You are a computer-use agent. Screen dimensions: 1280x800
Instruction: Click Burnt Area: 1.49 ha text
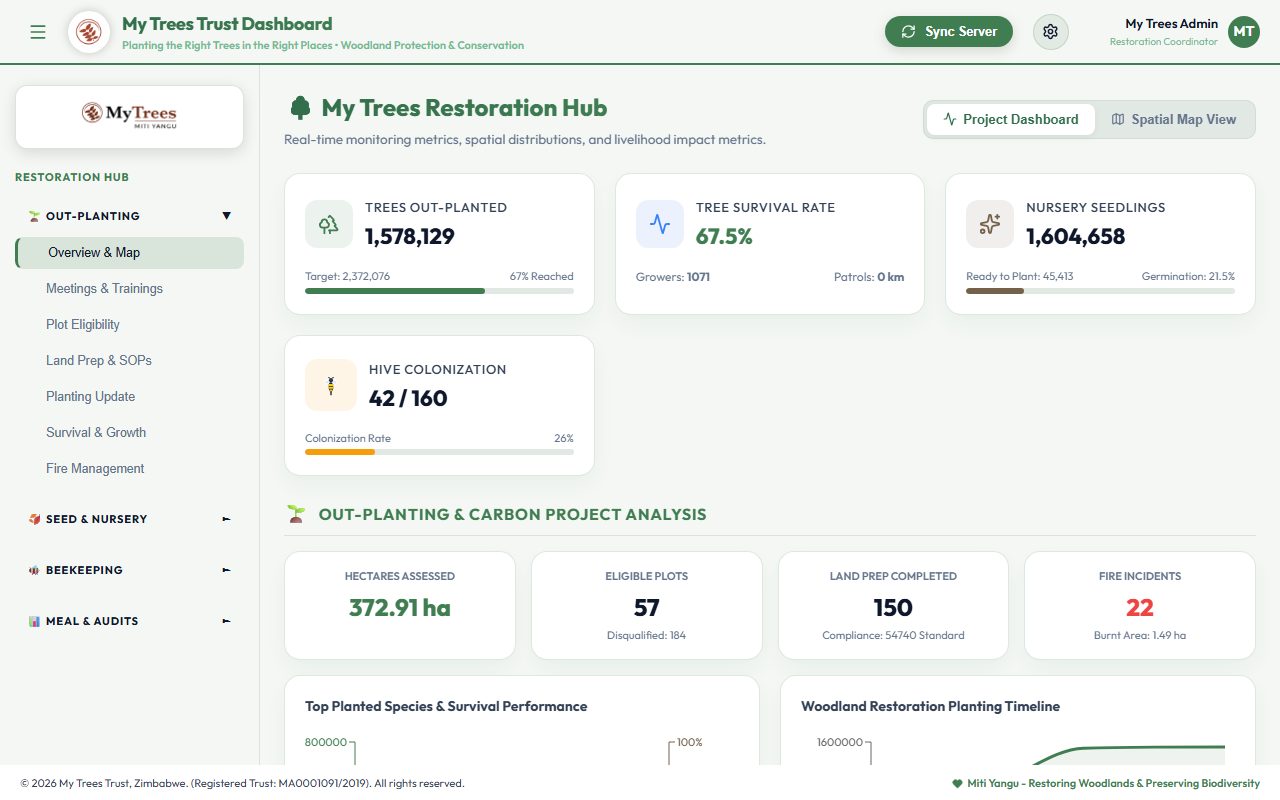[x=1140, y=635]
